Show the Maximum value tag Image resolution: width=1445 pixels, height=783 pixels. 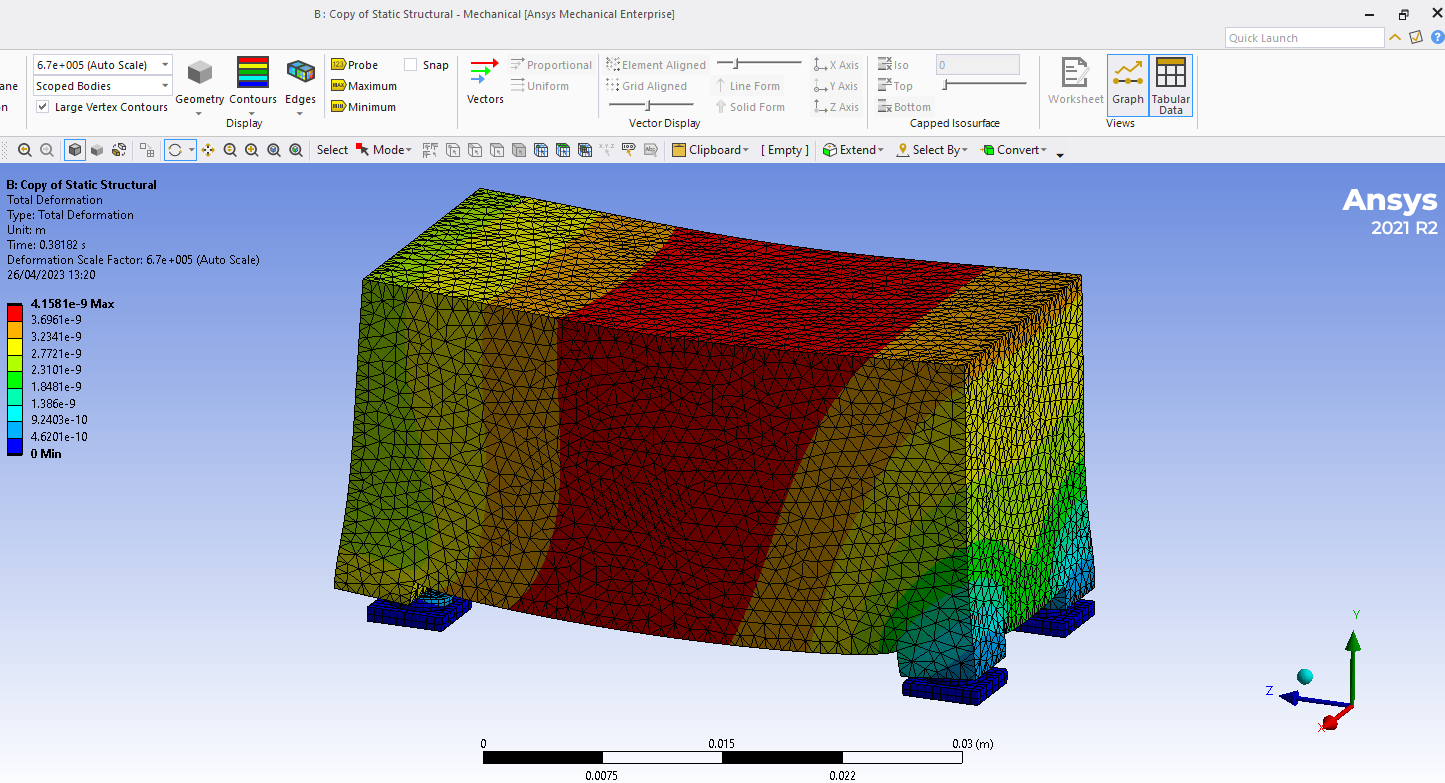(363, 86)
